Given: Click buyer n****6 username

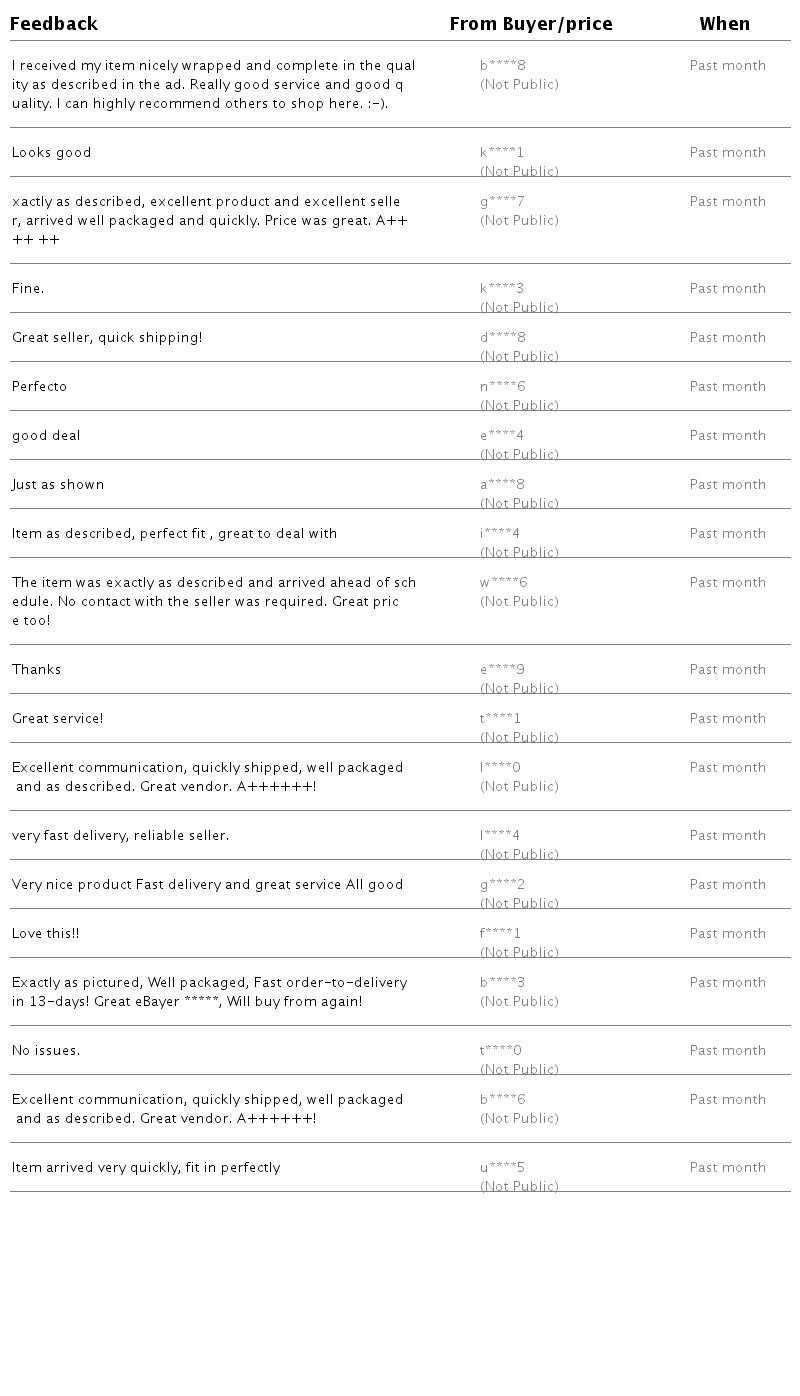Looking at the screenshot, I should [503, 387].
